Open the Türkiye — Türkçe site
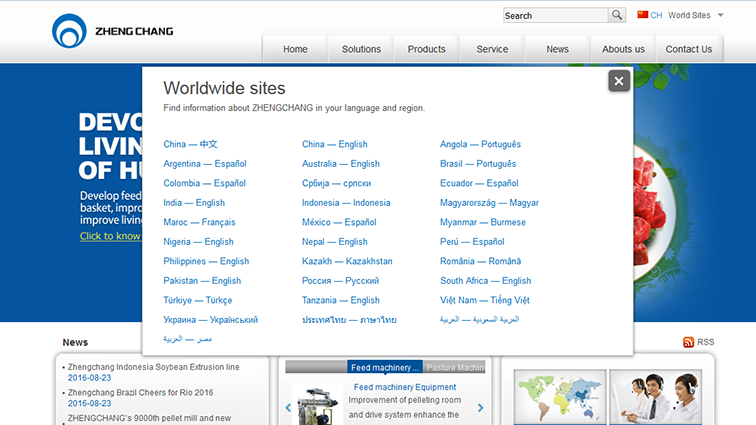This screenshot has height=425, width=756. (198, 300)
